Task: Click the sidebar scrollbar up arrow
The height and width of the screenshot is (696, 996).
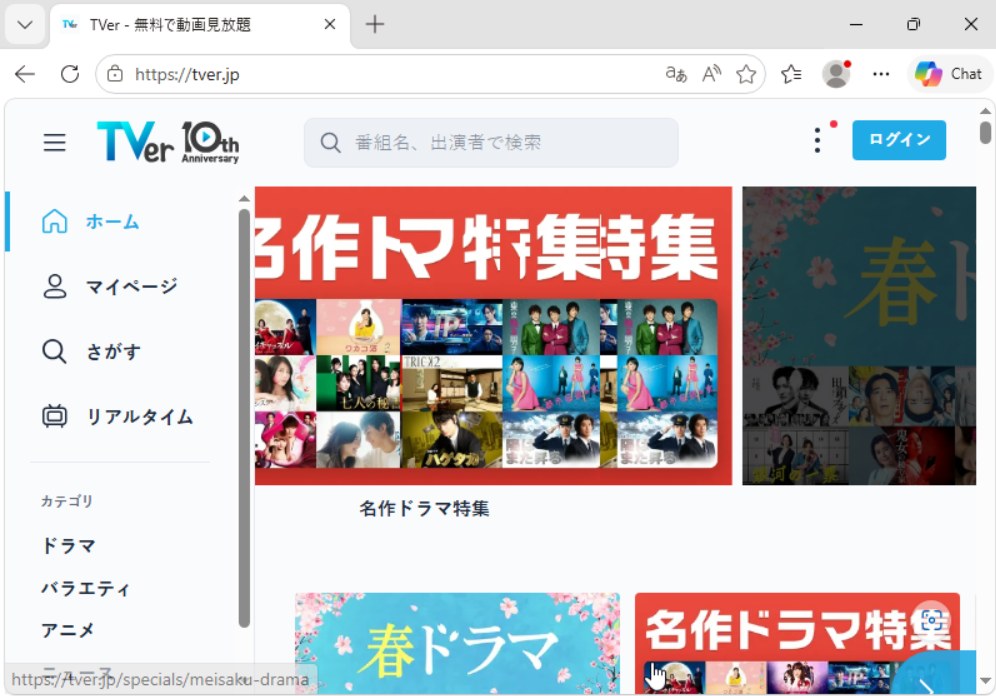Action: pos(244,199)
